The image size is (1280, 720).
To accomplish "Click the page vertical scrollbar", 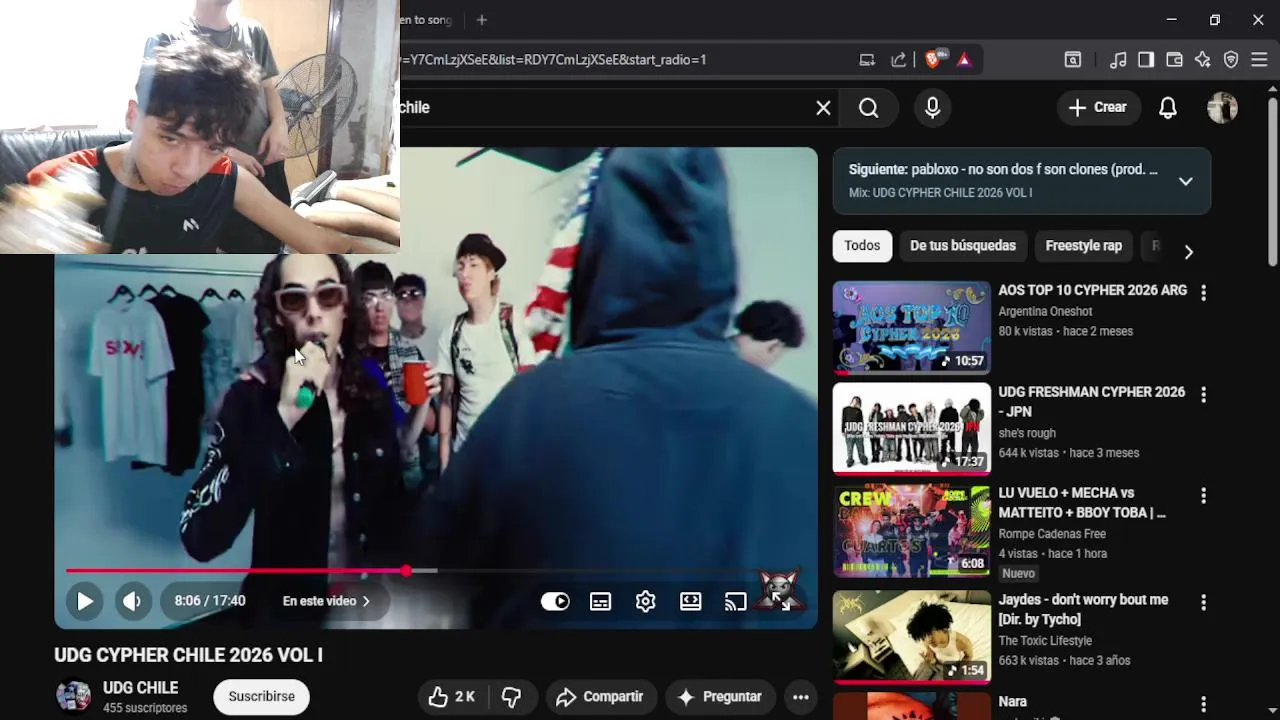I will (x=1272, y=183).
